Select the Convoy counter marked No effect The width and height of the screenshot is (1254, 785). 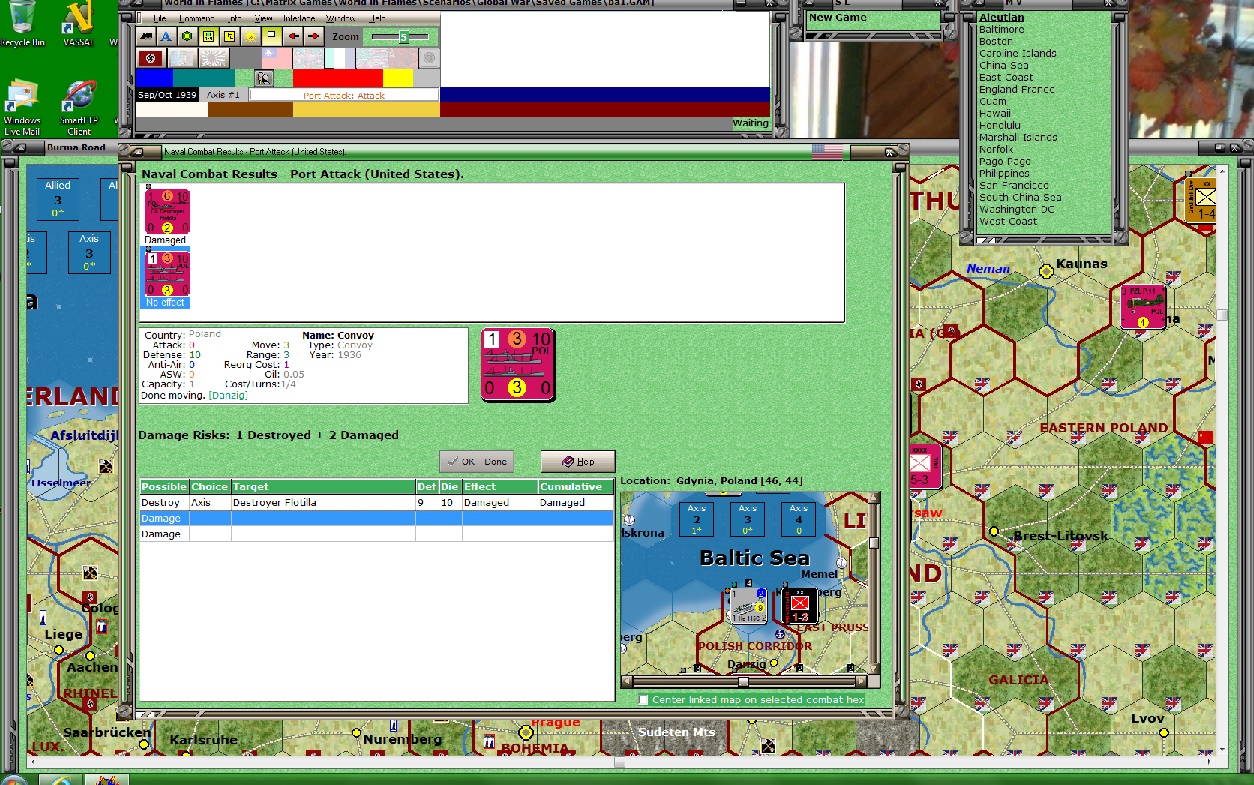(x=167, y=273)
